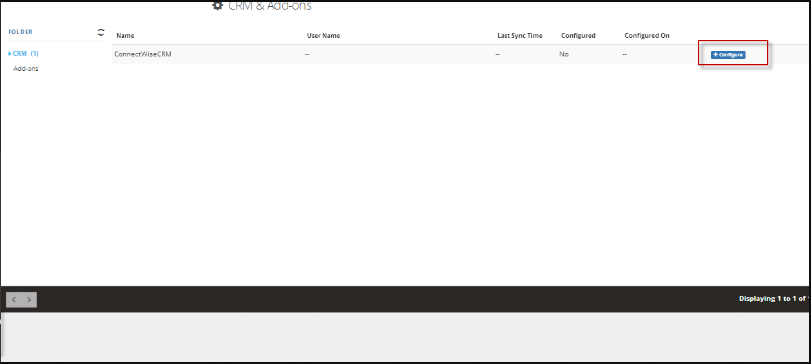Go to next page with right arrow

coord(29,299)
